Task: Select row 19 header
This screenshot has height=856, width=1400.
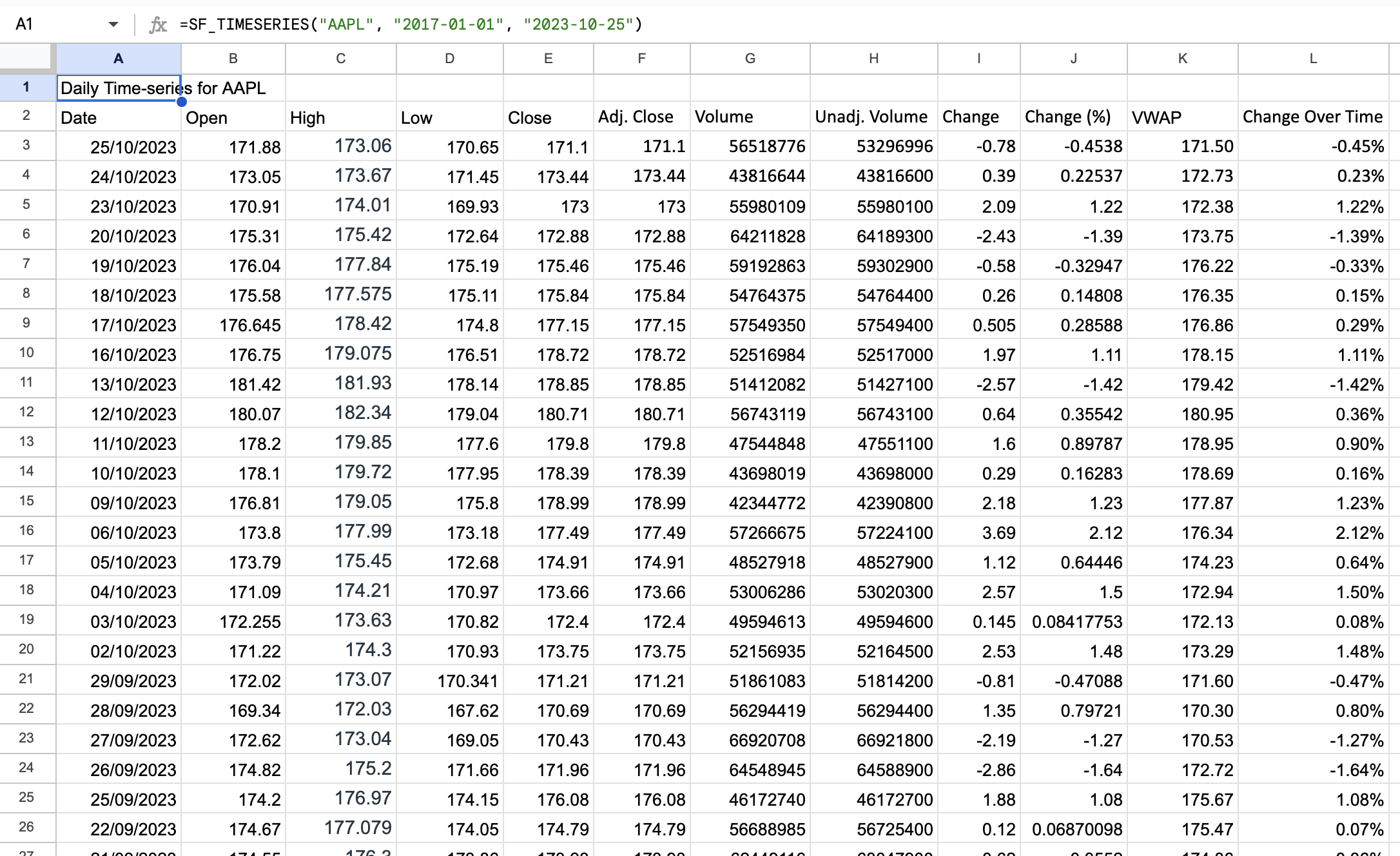Action: pos(26,620)
